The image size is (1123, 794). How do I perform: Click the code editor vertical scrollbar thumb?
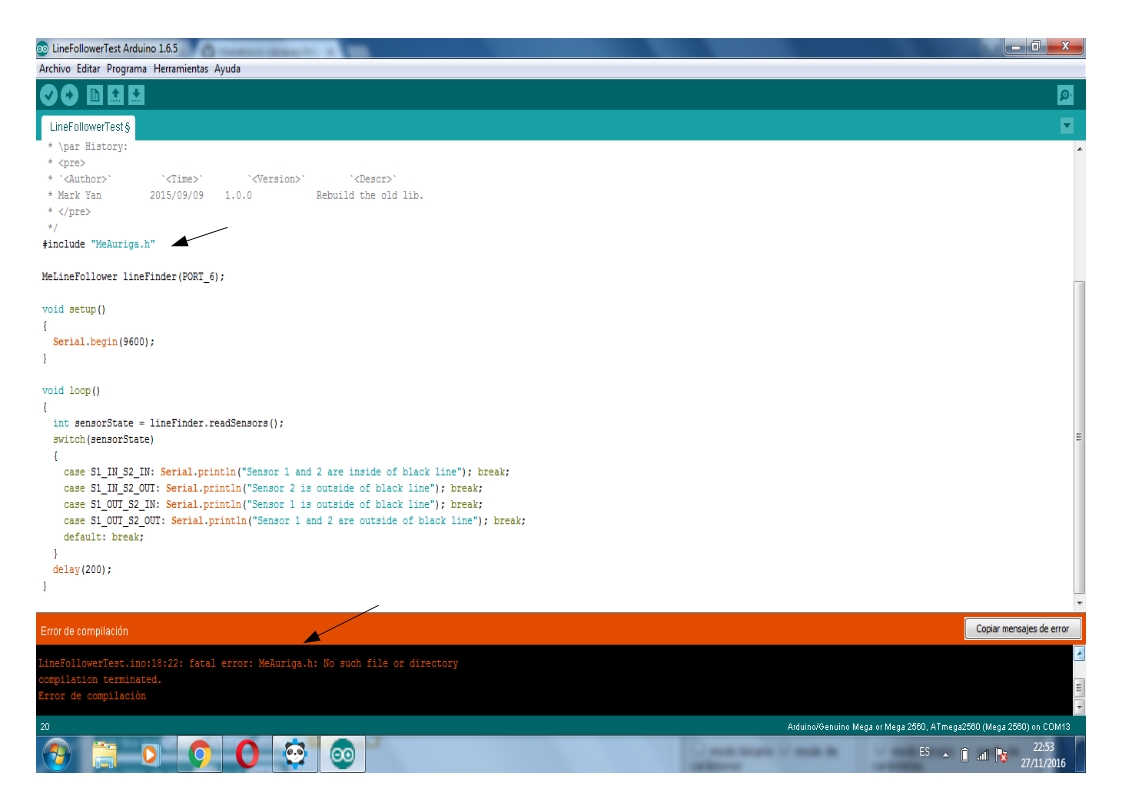[x=1079, y=436]
